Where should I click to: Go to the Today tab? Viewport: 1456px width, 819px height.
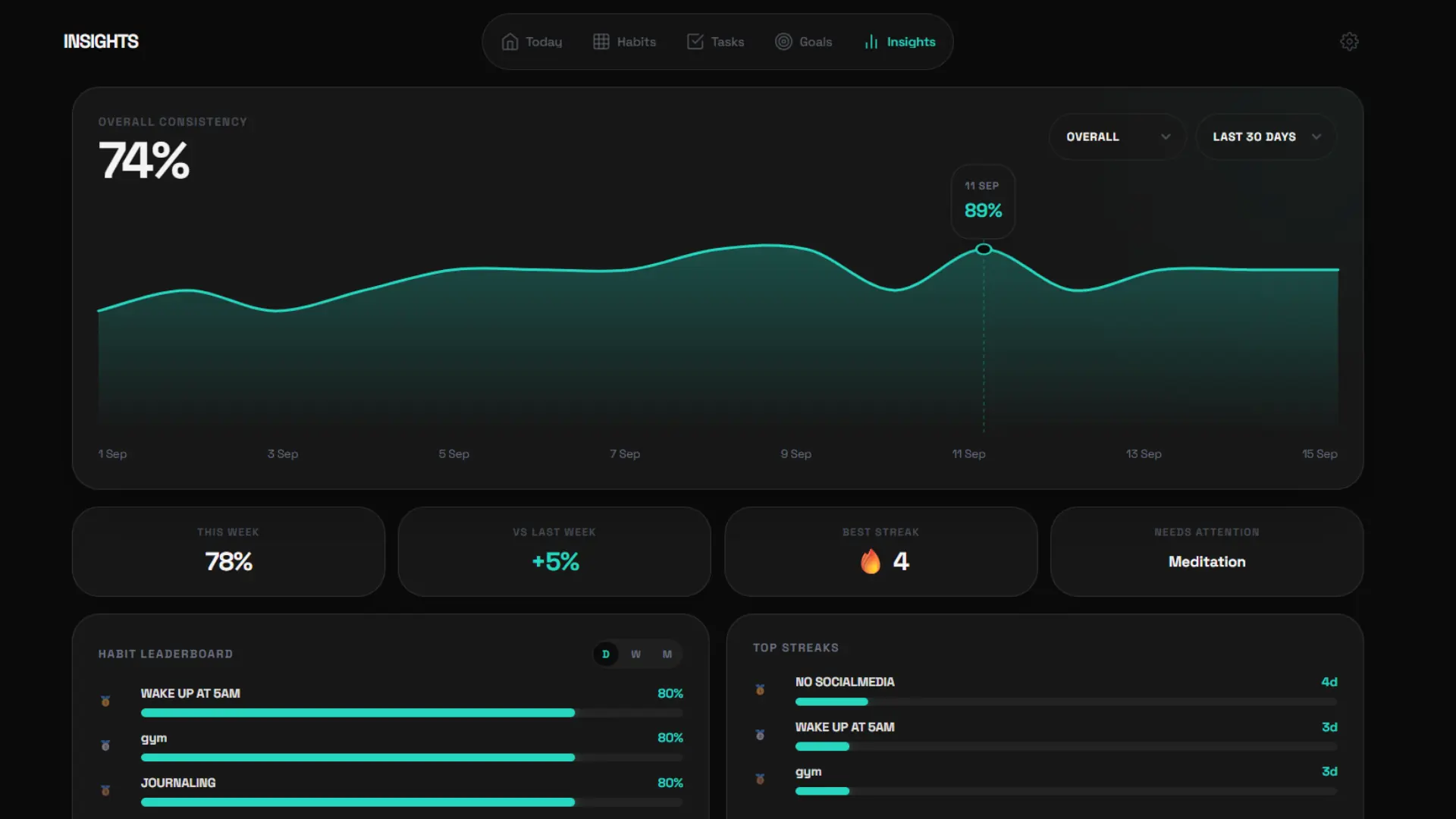pos(532,42)
